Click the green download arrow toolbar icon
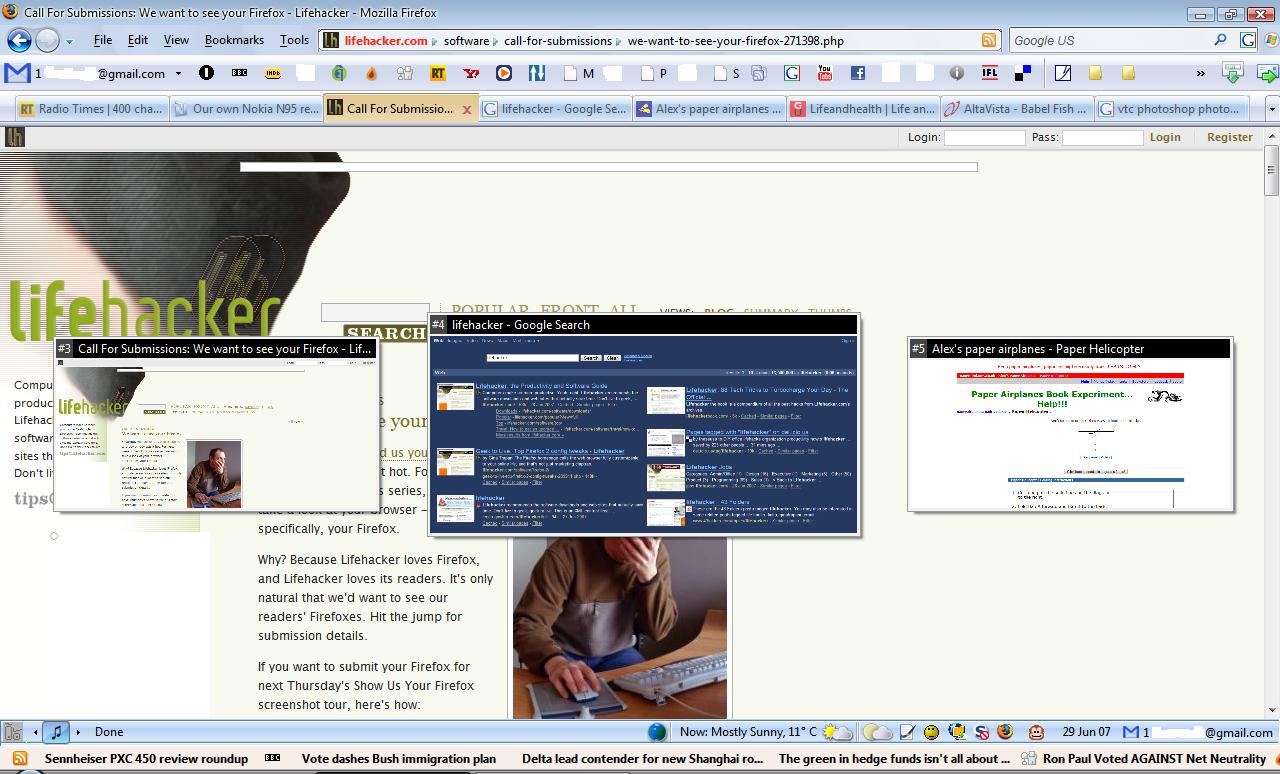 1233,73
